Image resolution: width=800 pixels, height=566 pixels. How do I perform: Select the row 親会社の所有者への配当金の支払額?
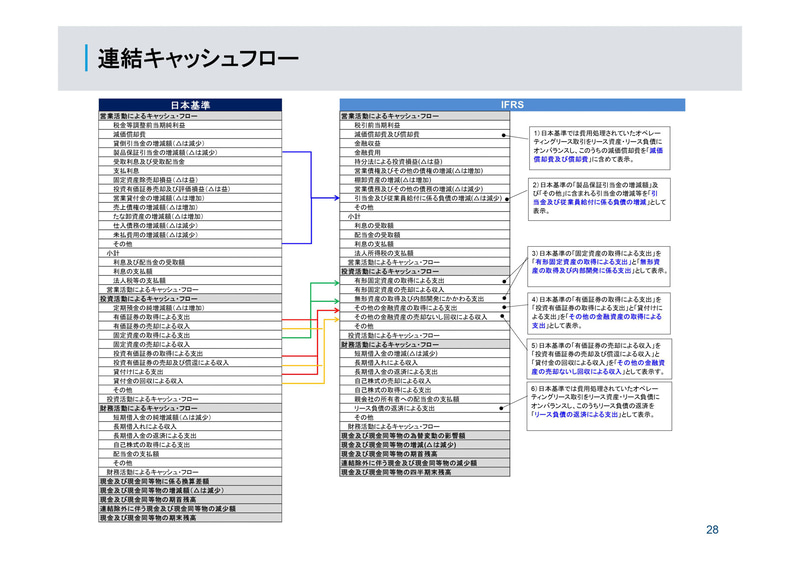424,399
